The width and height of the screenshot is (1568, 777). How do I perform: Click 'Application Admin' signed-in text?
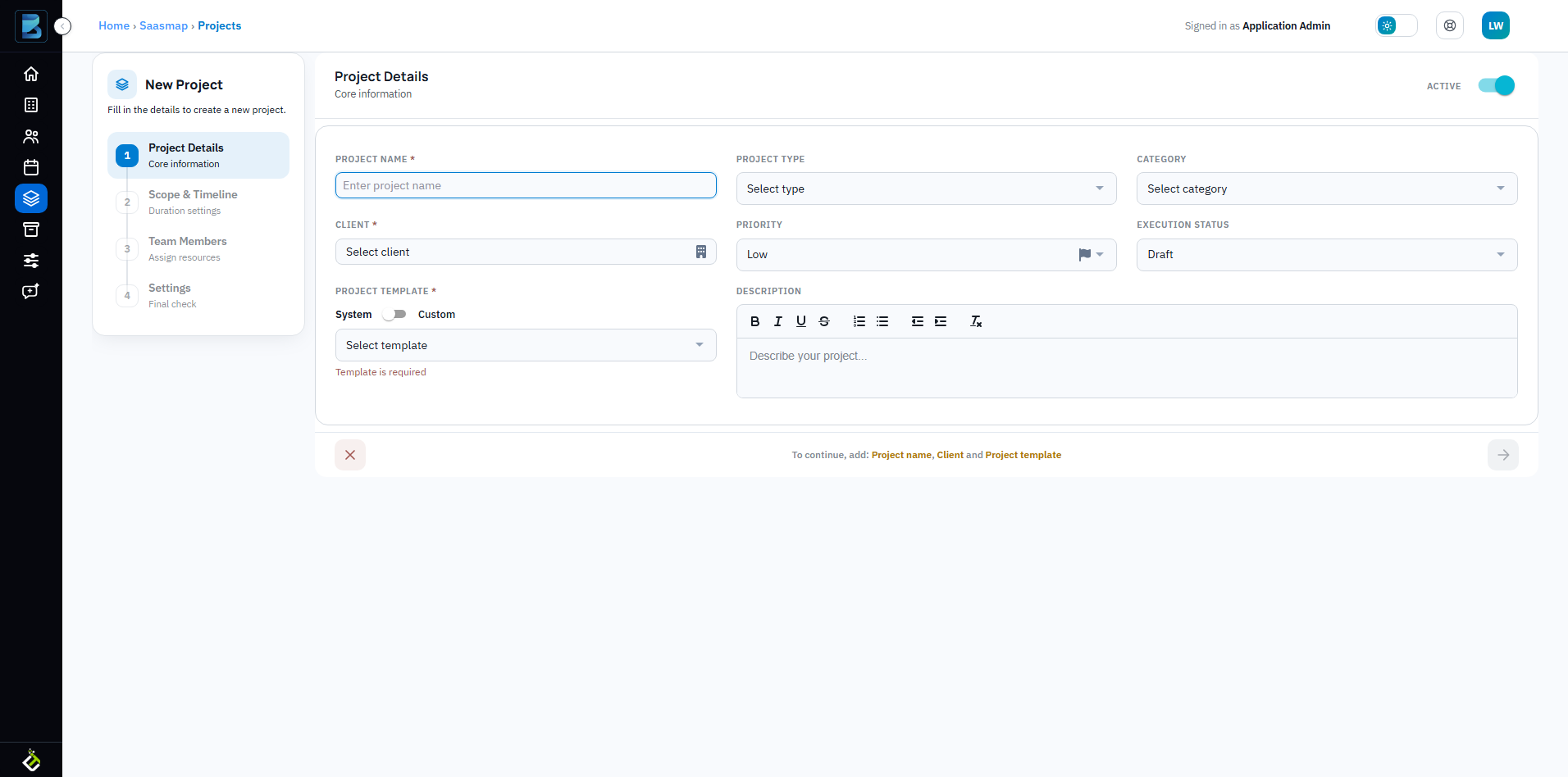pos(1286,26)
